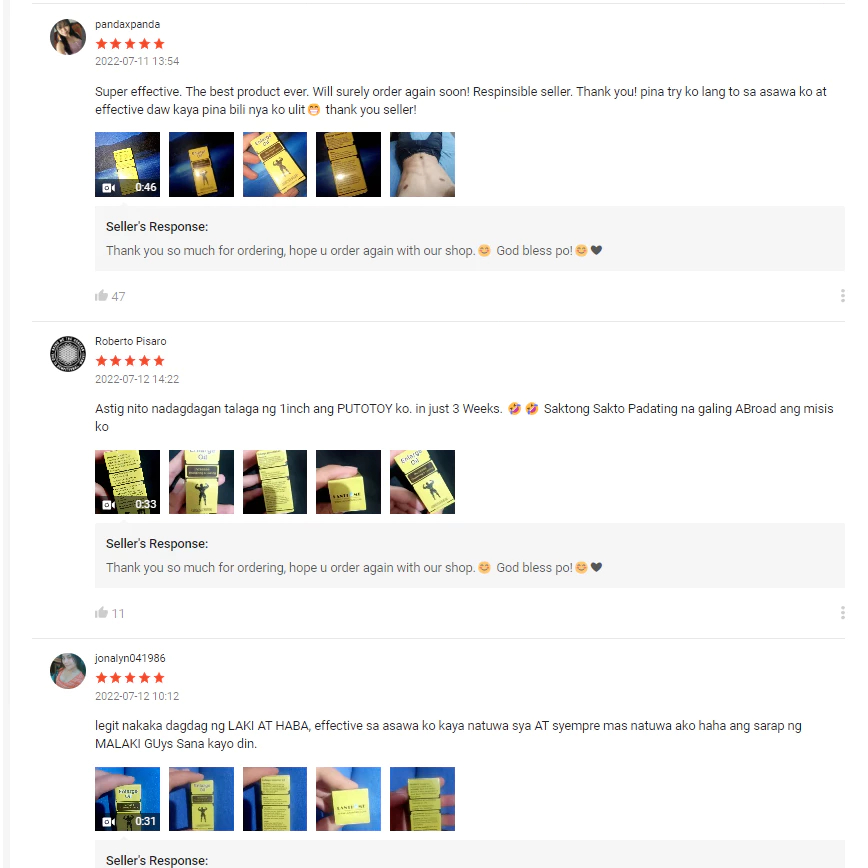This screenshot has width=868, height=868.
Task: View pandaxpanda's third photo of yellow box
Action: (x=275, y=164)
